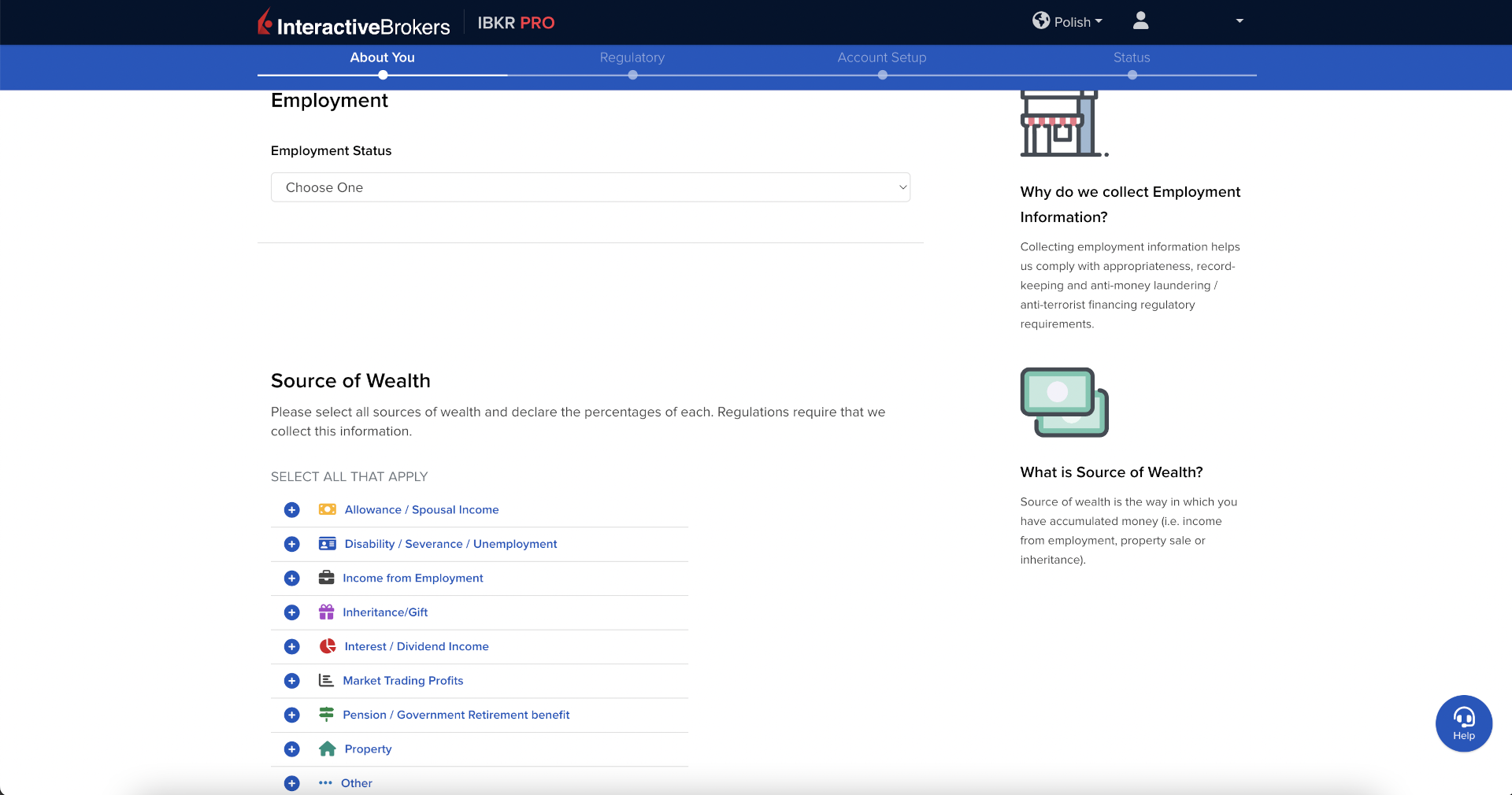Open the Employment Status dropdown
Screen dimensions: 1512x795
[590, 187]
